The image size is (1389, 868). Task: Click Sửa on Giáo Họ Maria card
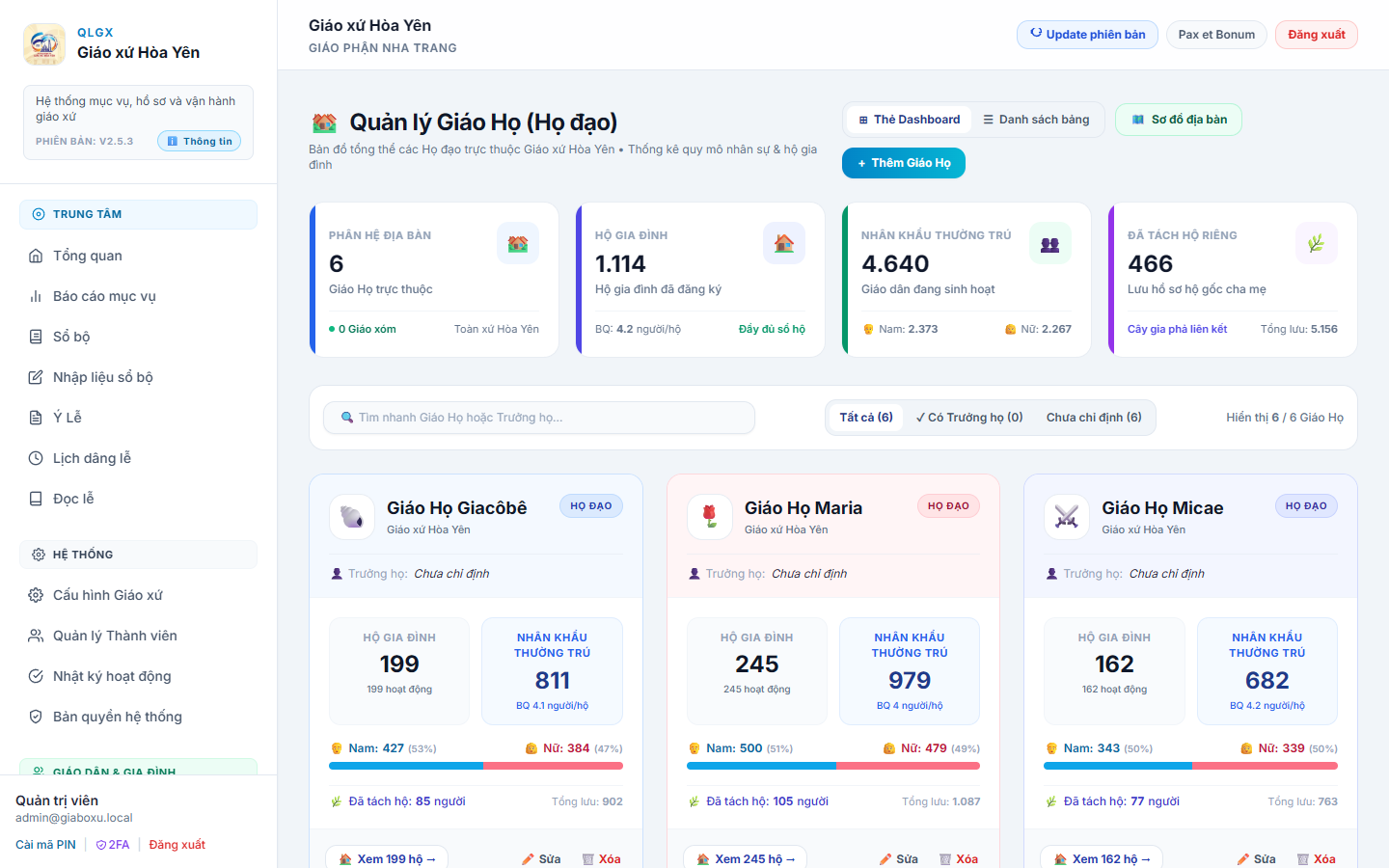point(898,858)
